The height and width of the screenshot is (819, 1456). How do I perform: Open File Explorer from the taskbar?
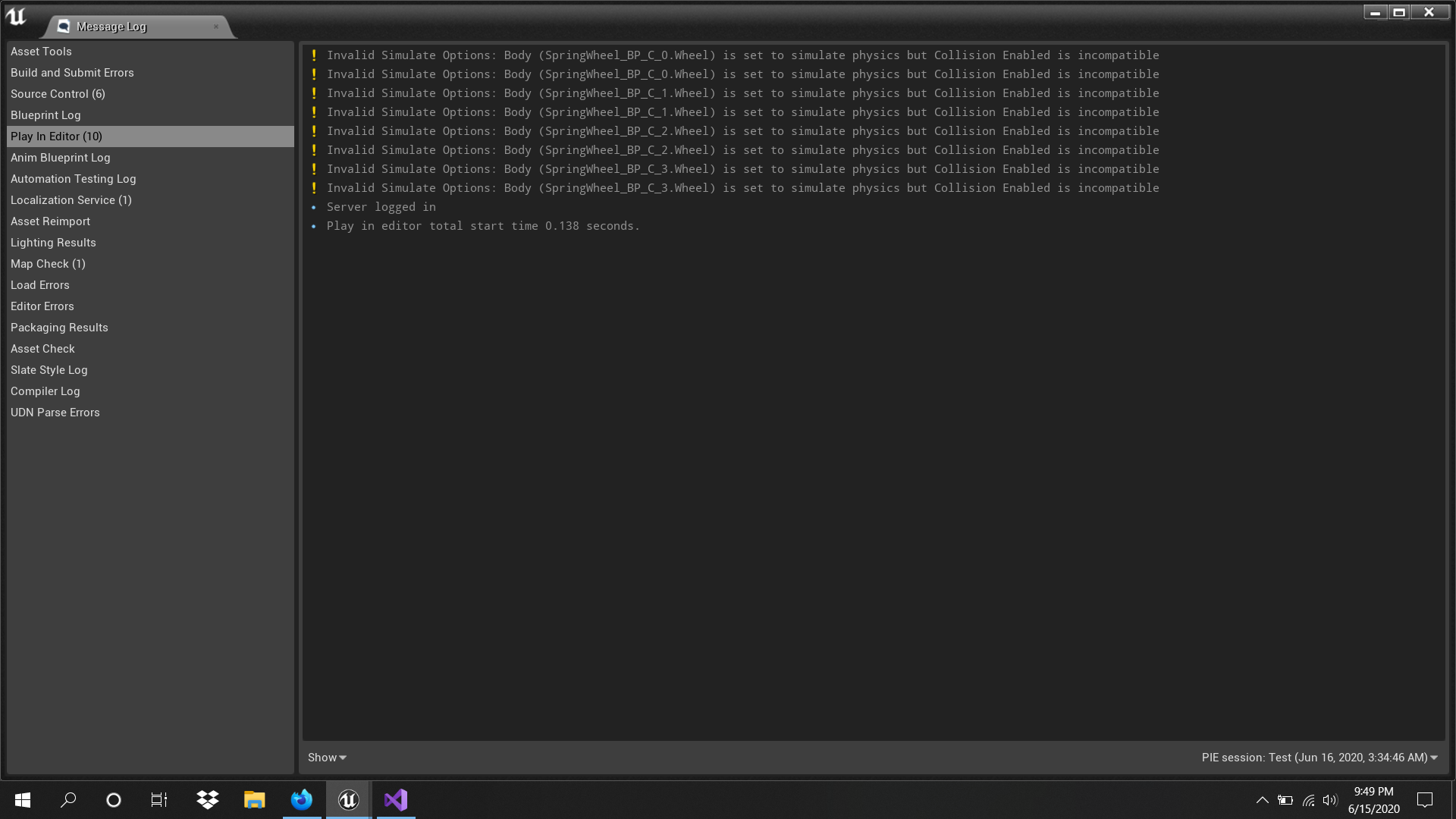coord(254,799)
